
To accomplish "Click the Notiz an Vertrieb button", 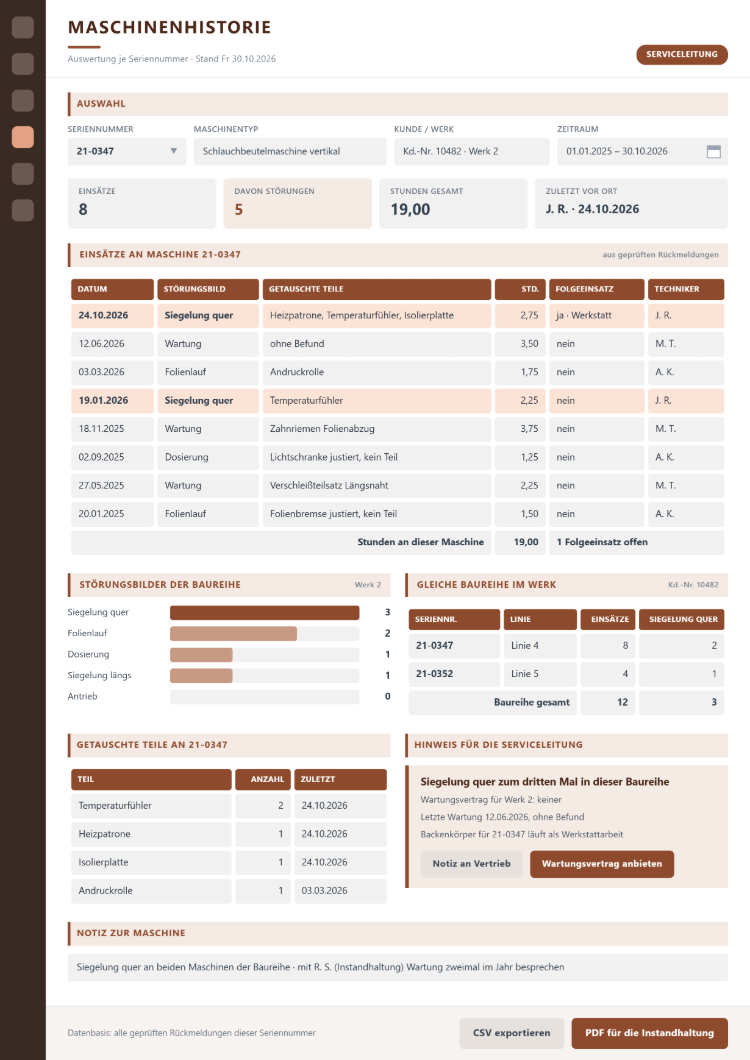I will [x=471, y=864].
